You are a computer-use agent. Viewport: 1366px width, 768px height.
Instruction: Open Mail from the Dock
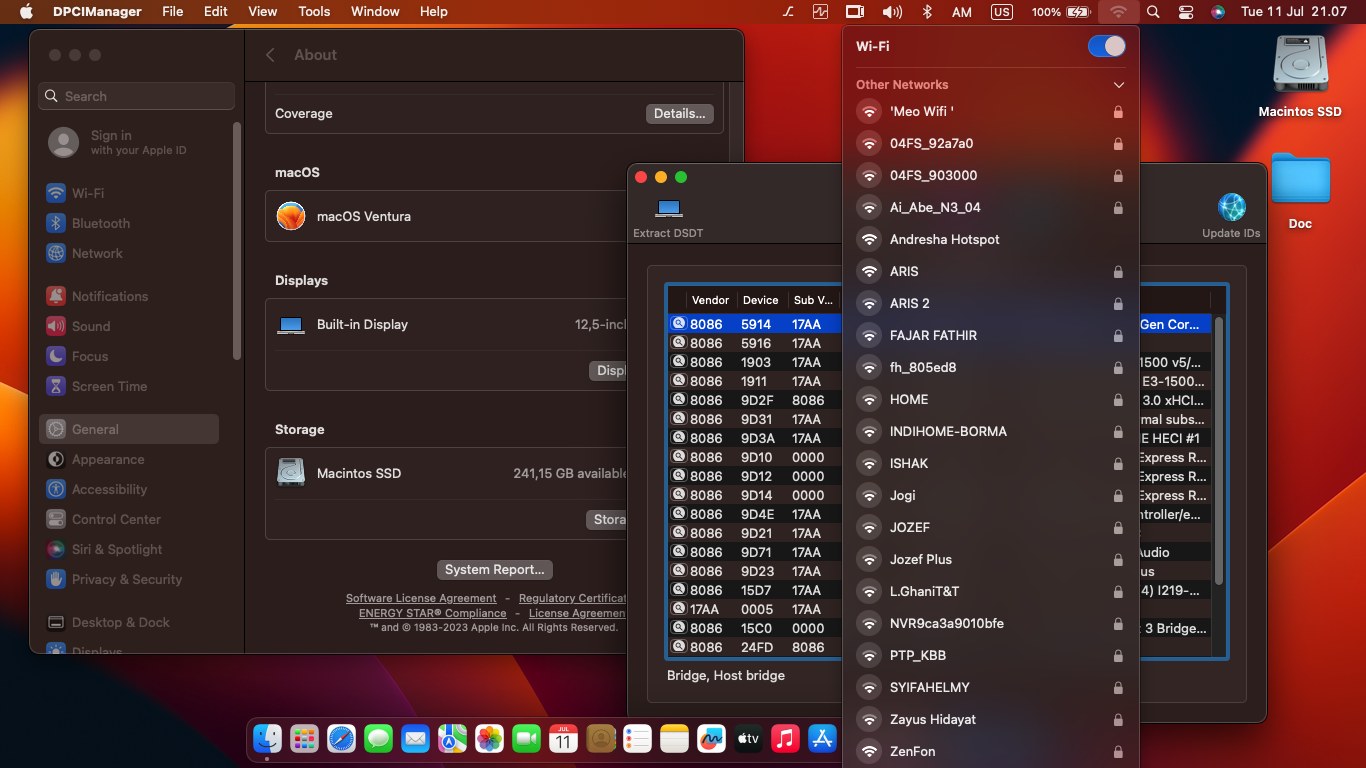click(x=415, y=739)
